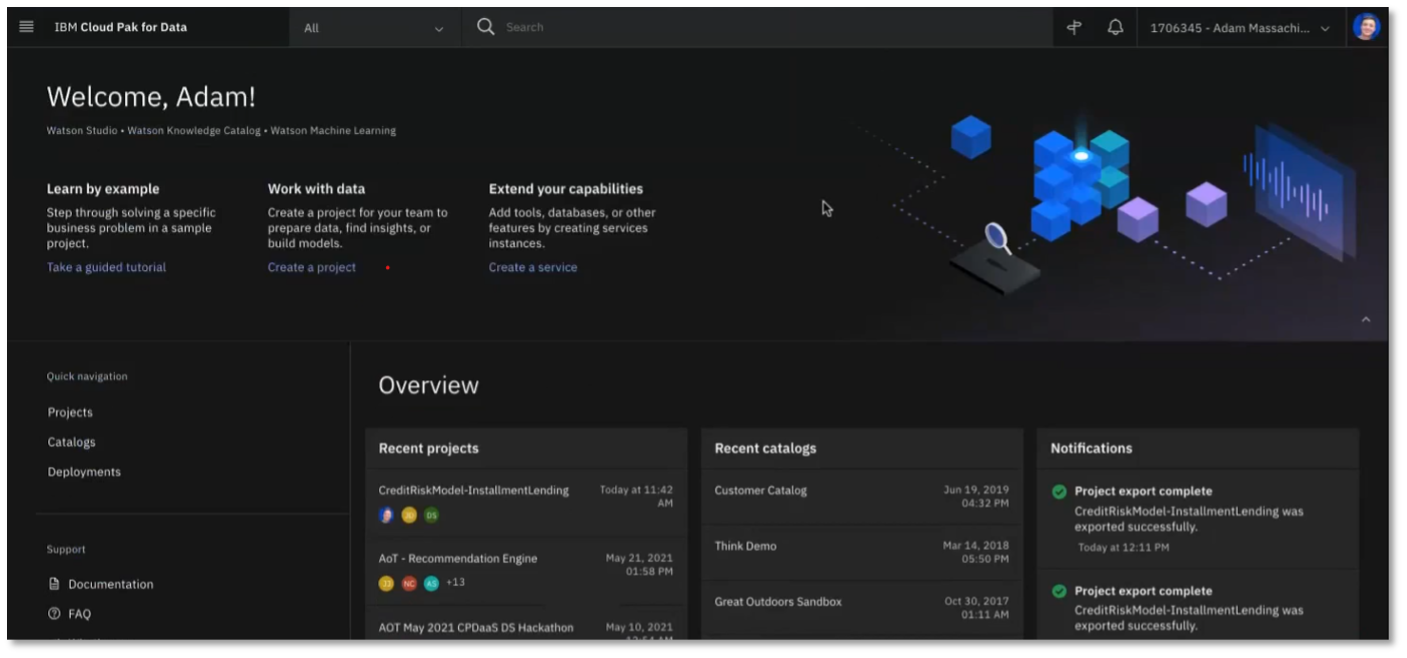Open the CreditRiskModel-InstallmentLending project
The height and width of the screenshot is (658, 1407).
coord(474,490)
